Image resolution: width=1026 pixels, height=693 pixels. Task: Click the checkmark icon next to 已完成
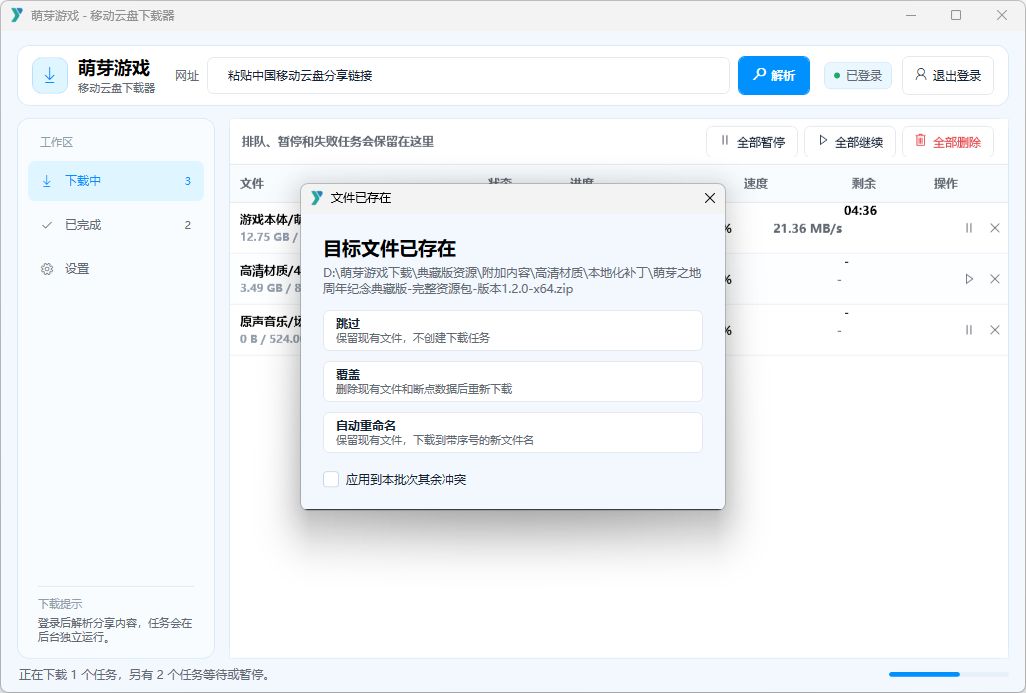click(47, 225)
